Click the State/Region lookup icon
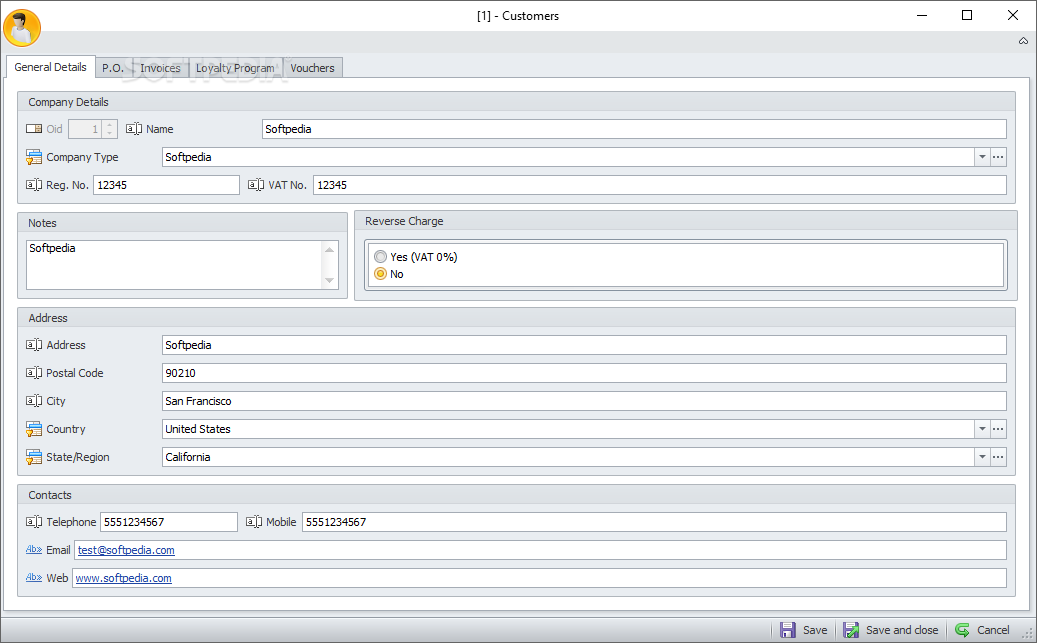Screen dimensions: 1037x643 coord(34,457)
